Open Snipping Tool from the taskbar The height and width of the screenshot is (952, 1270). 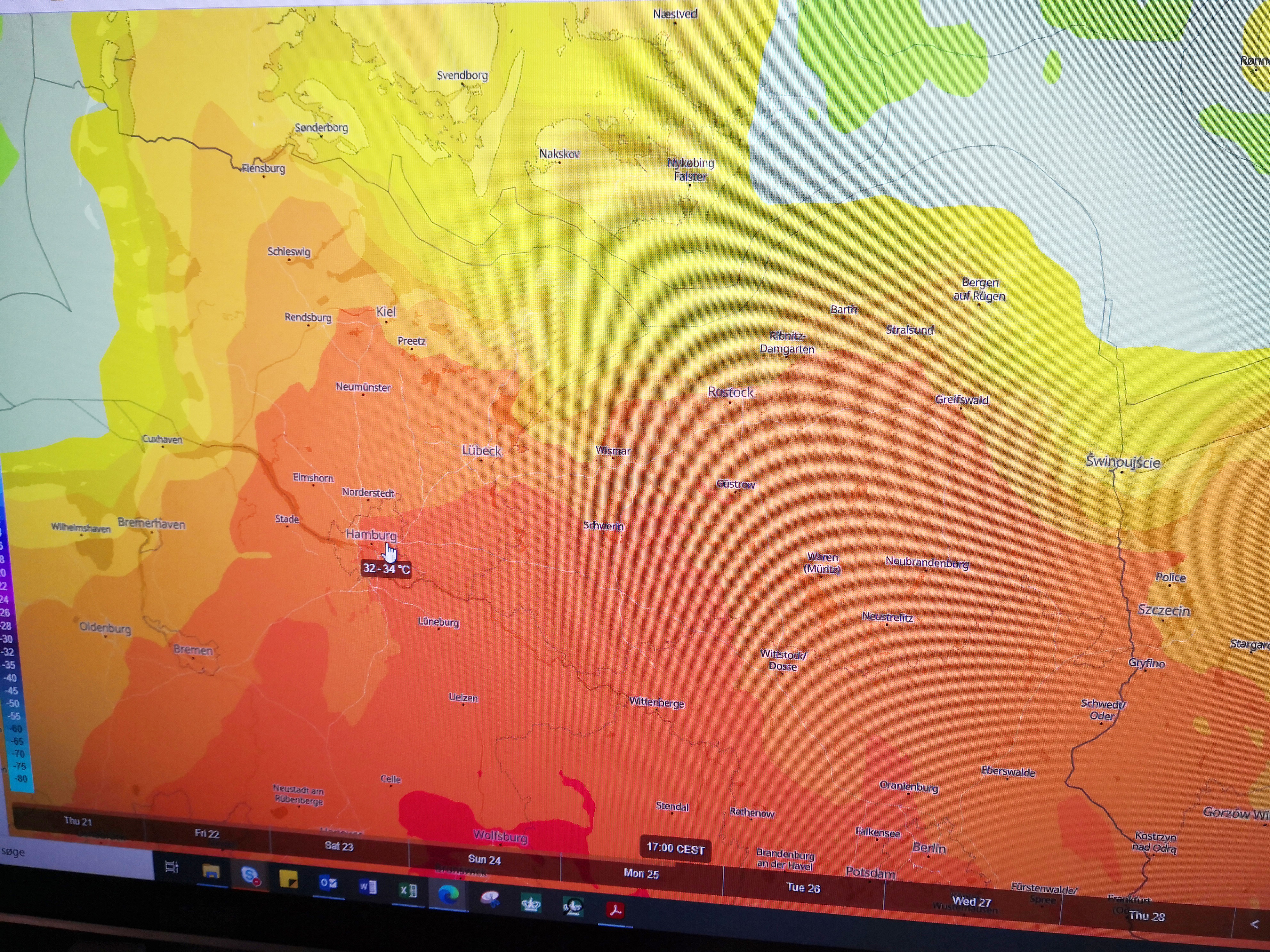490,899
